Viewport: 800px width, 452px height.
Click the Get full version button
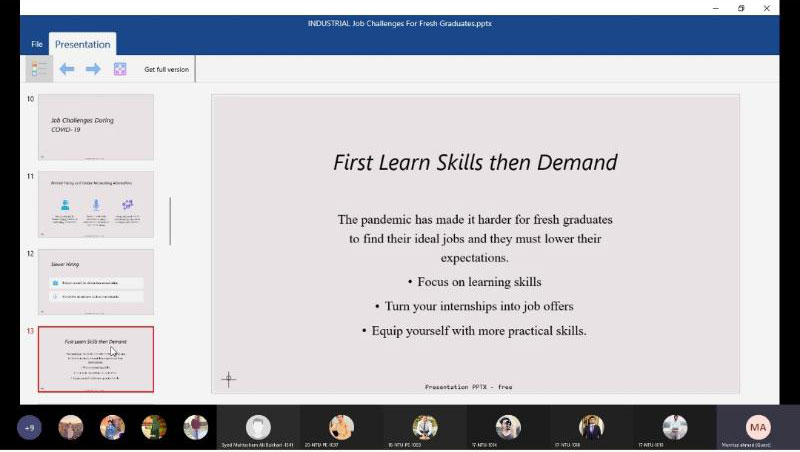(166, 69)
